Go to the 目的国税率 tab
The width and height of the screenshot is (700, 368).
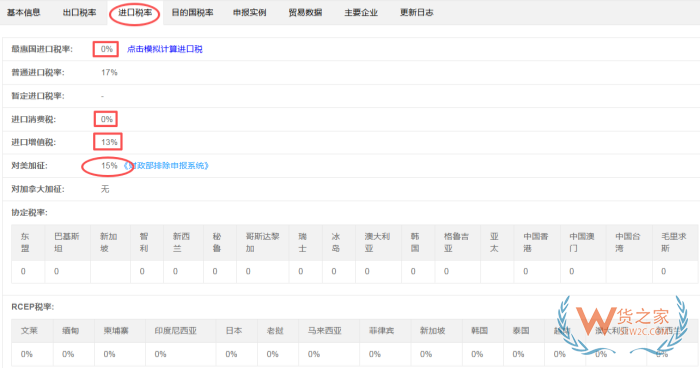[192, 13]
